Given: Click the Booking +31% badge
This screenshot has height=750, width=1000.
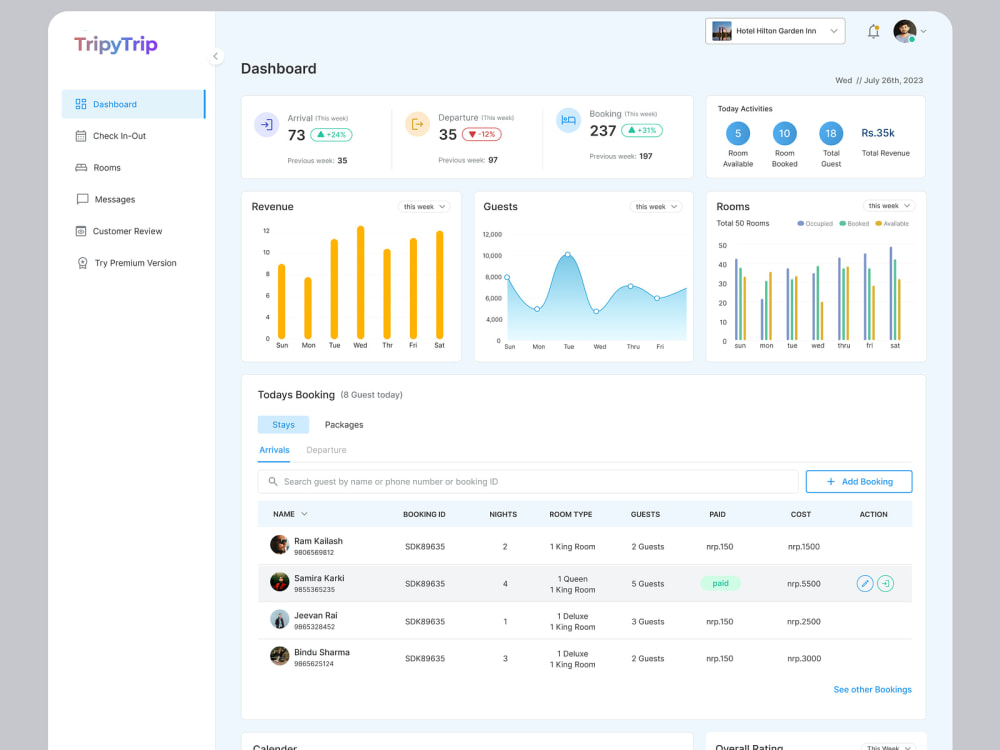Looking at the screenshot, I should click(642, 130).
